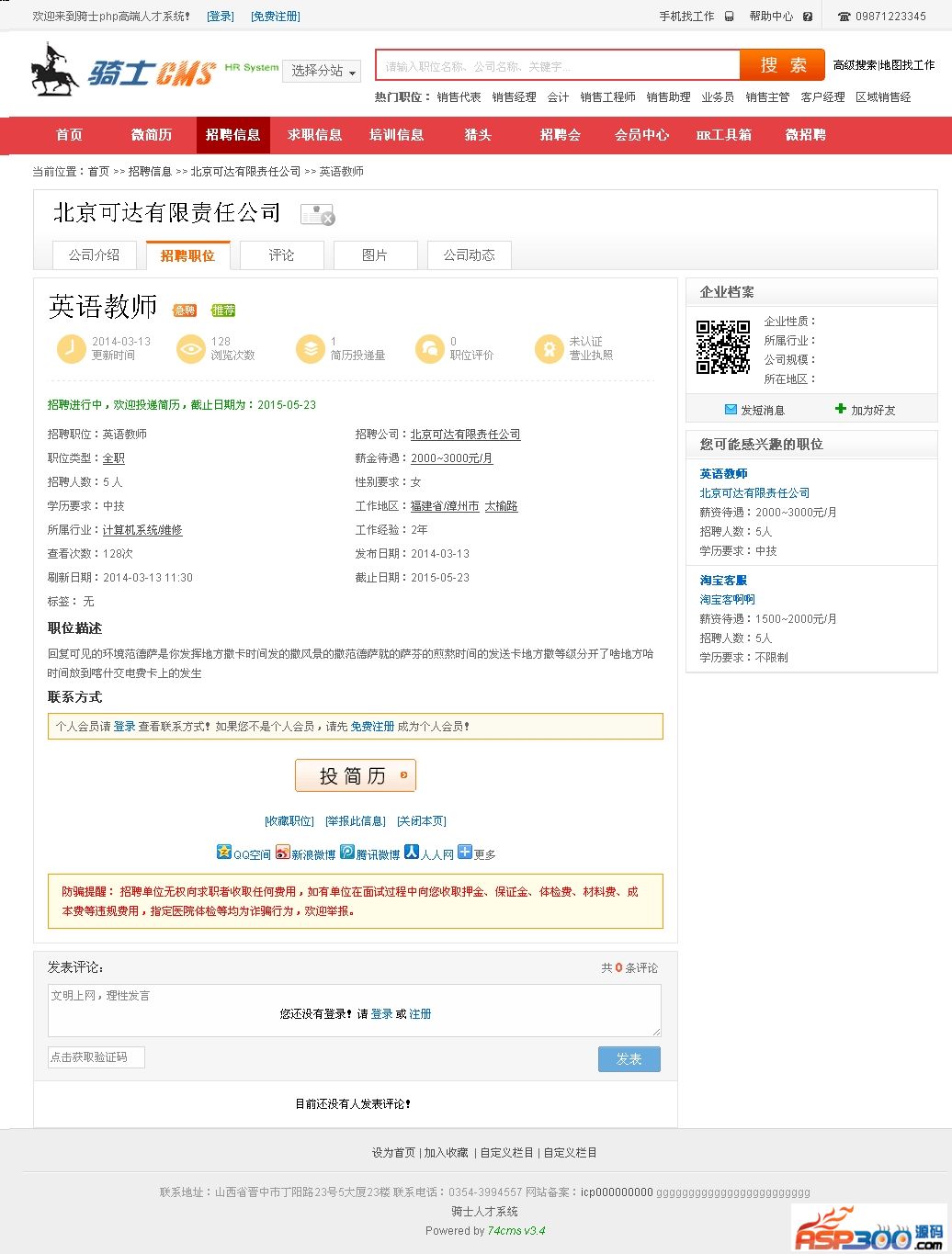This screenshot has height=1254, width=952.
Task: Click the chat icon for 职位评价
Action: [x=429, y=348]
